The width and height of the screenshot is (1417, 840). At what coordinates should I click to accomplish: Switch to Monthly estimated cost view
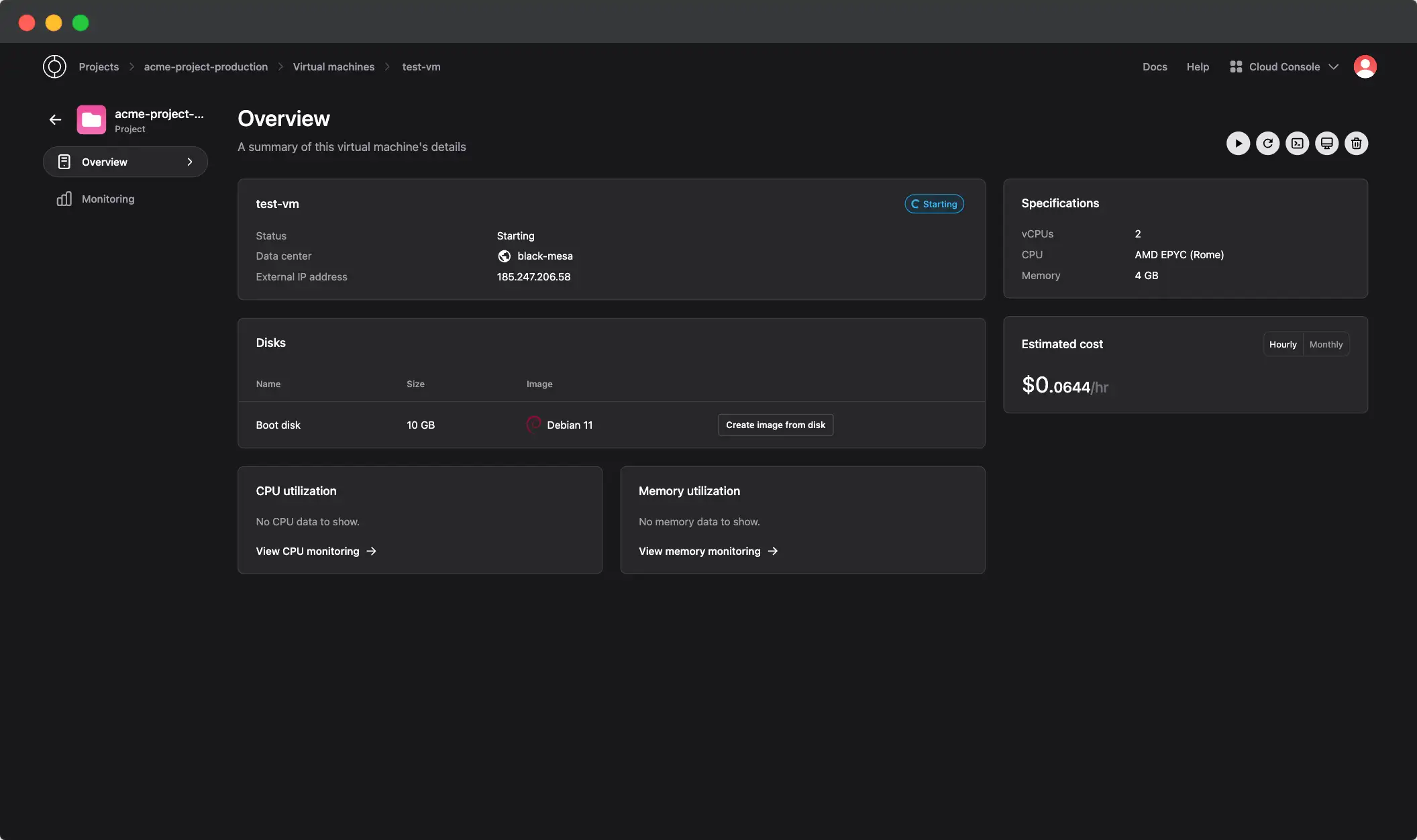1325,344
